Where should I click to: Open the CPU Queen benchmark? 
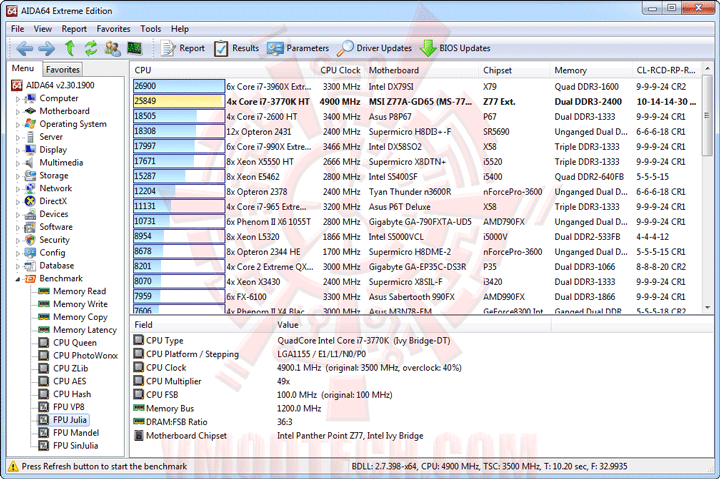coord(68,343)
